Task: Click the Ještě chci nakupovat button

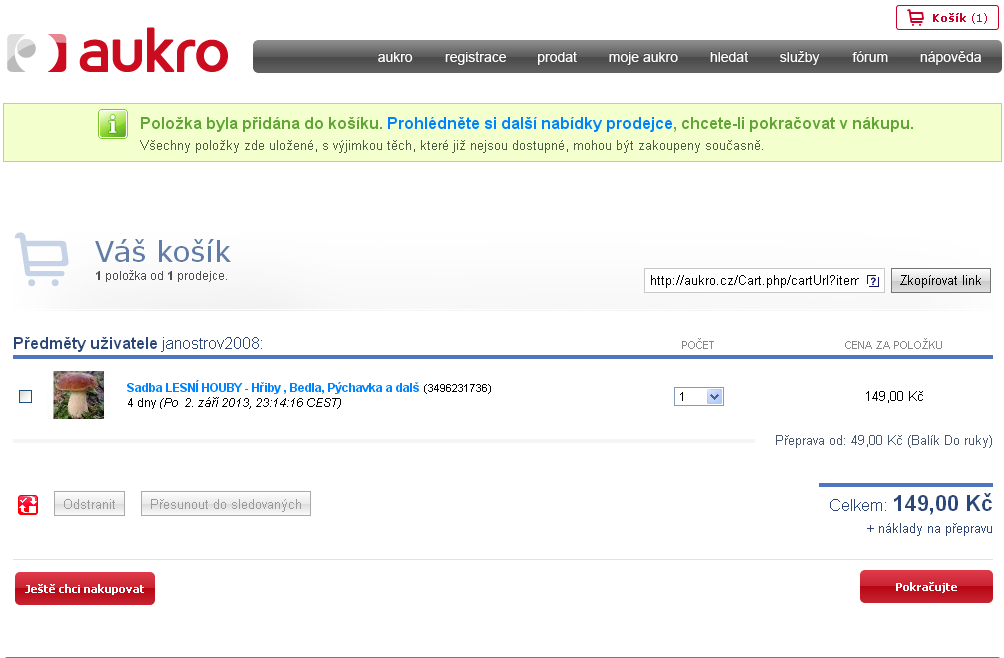Action: click(85, 588)
